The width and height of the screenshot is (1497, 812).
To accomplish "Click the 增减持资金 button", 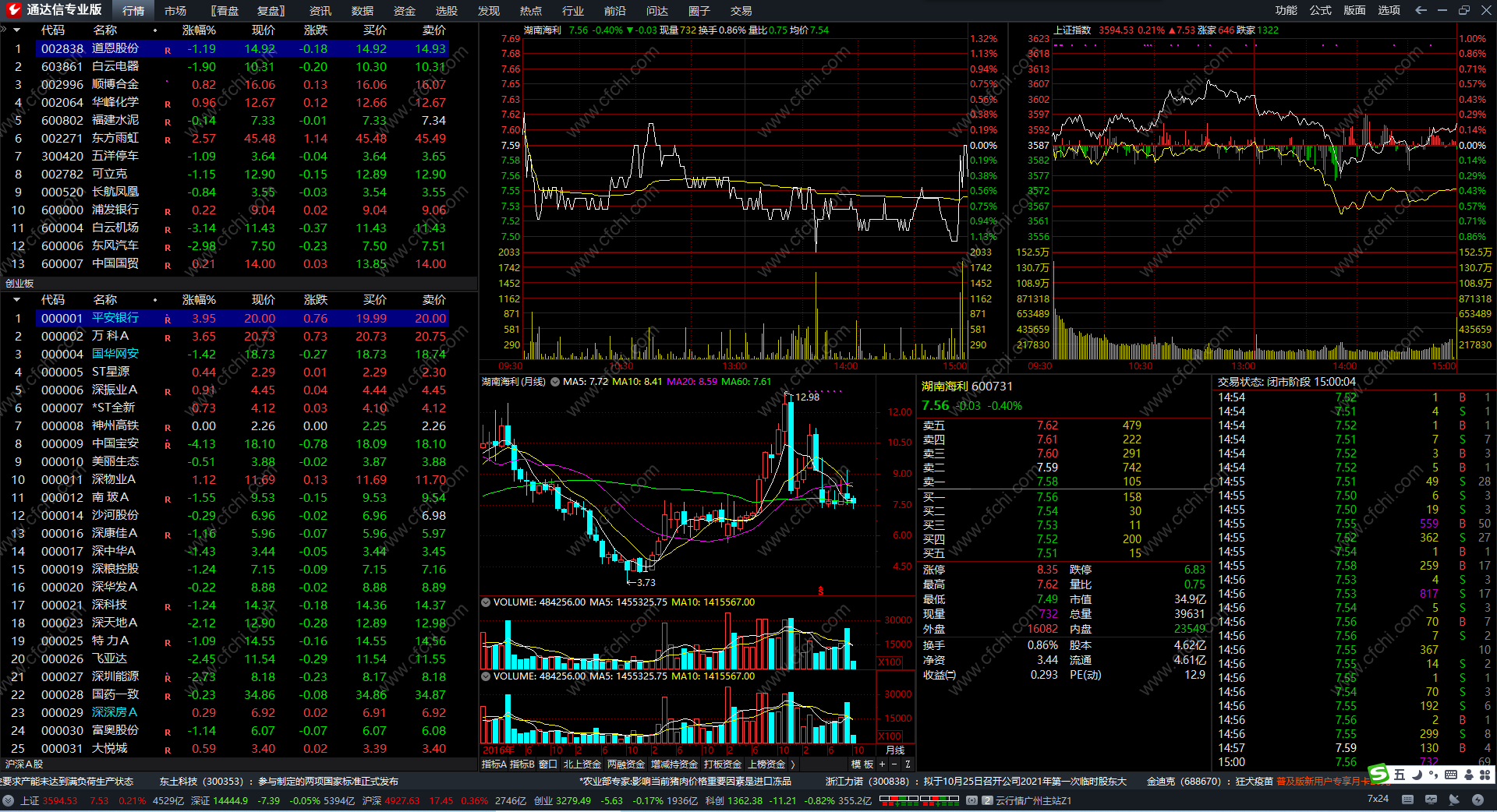I will (674, 764).
